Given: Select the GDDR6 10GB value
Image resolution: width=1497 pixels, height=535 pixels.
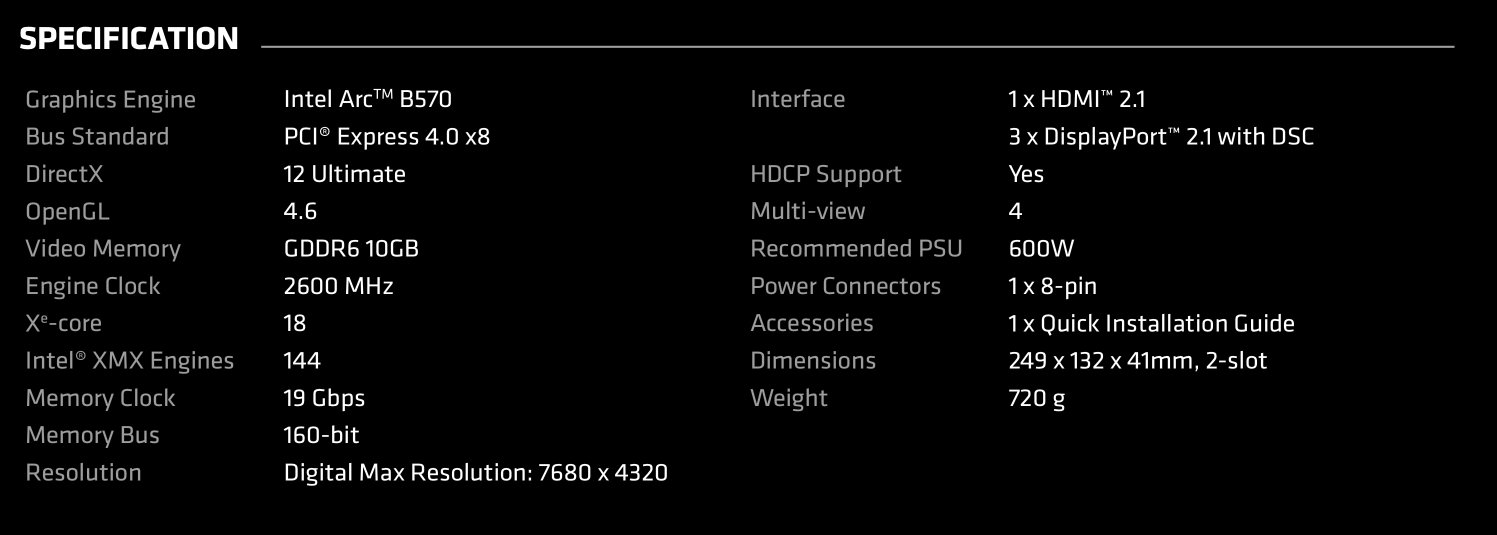Looking at the screenshot, I should click(351, 249).
